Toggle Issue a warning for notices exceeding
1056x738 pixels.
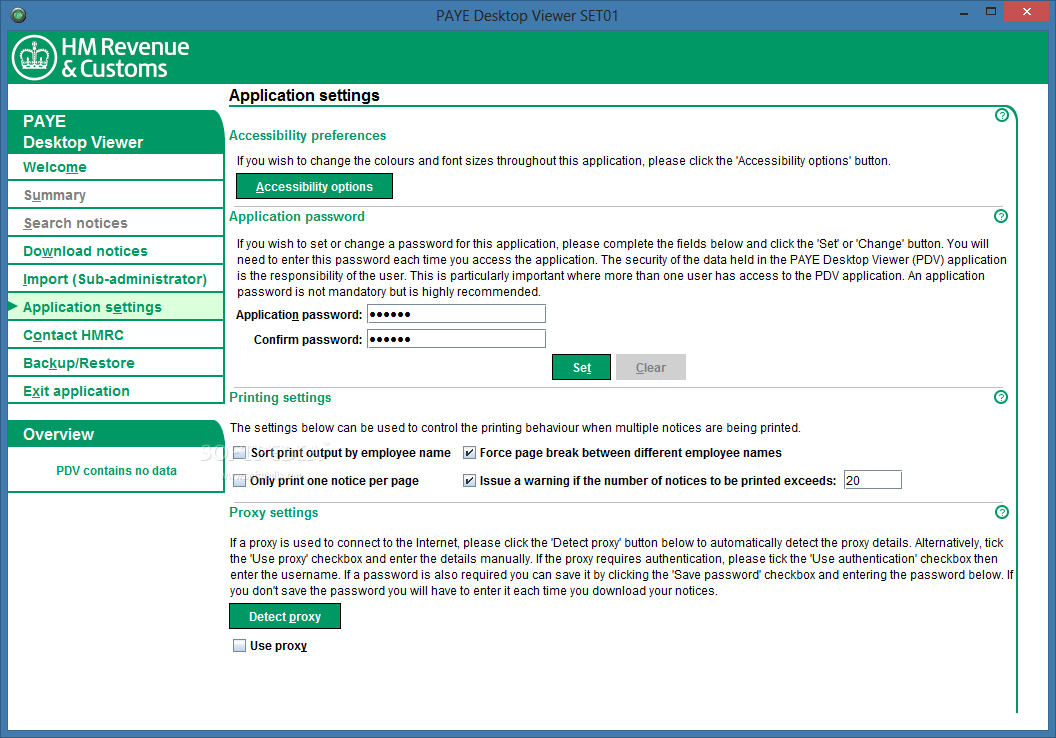pos(469,481)
